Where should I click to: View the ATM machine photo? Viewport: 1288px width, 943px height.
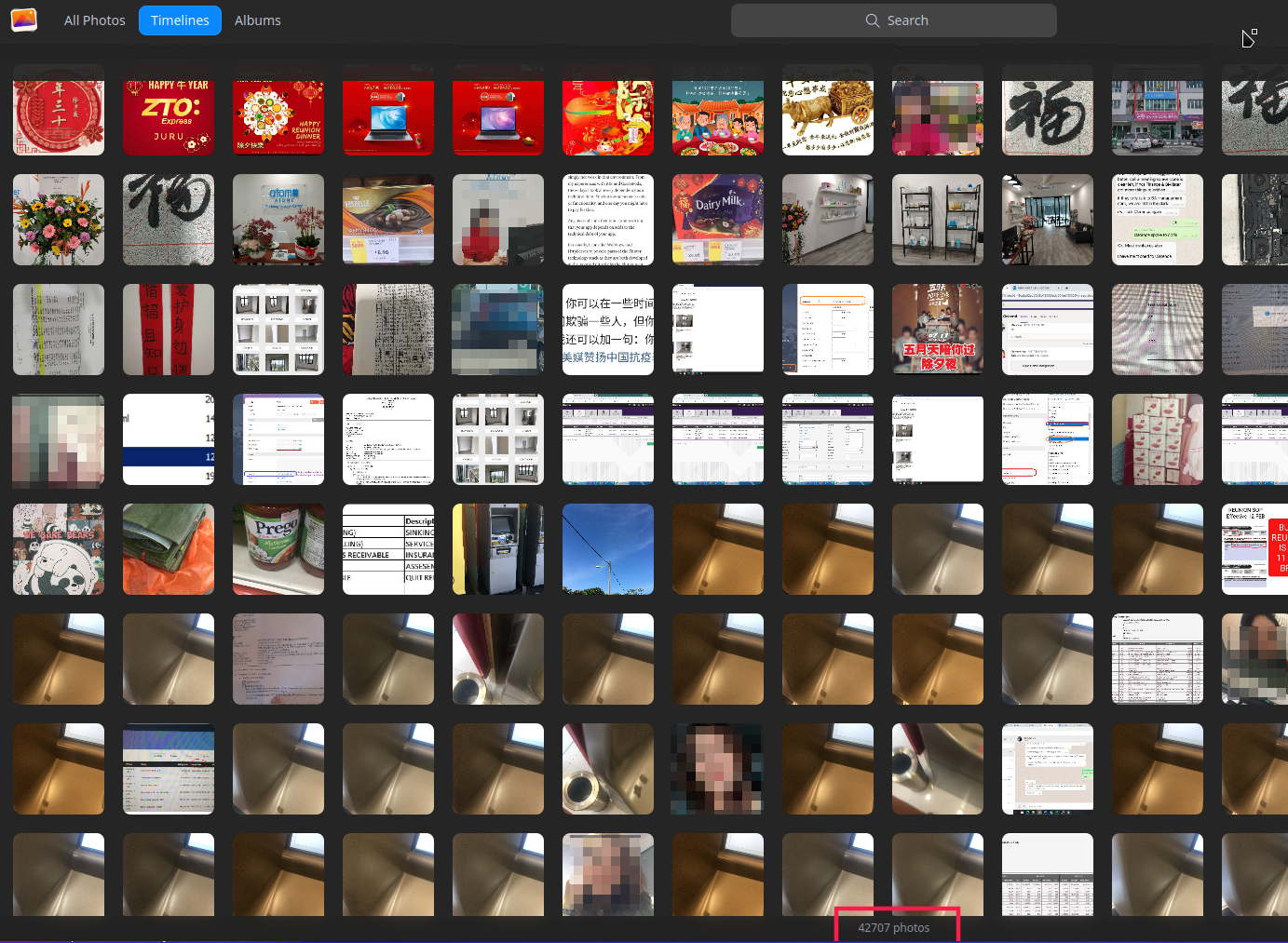pyautogui.click(x=498, y=549)
